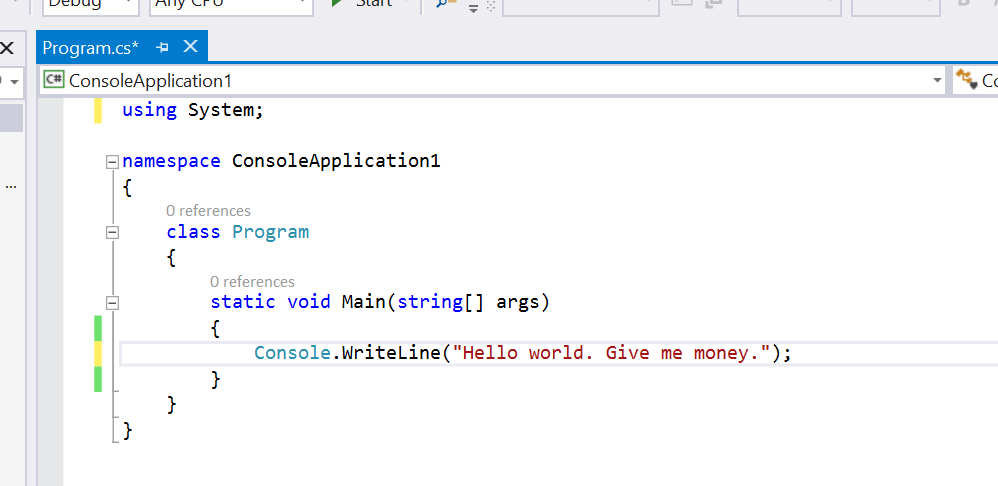This screenshot has height=486, width=998.
Task: Close the left side panel with X
Action: [x=7, y=48]
